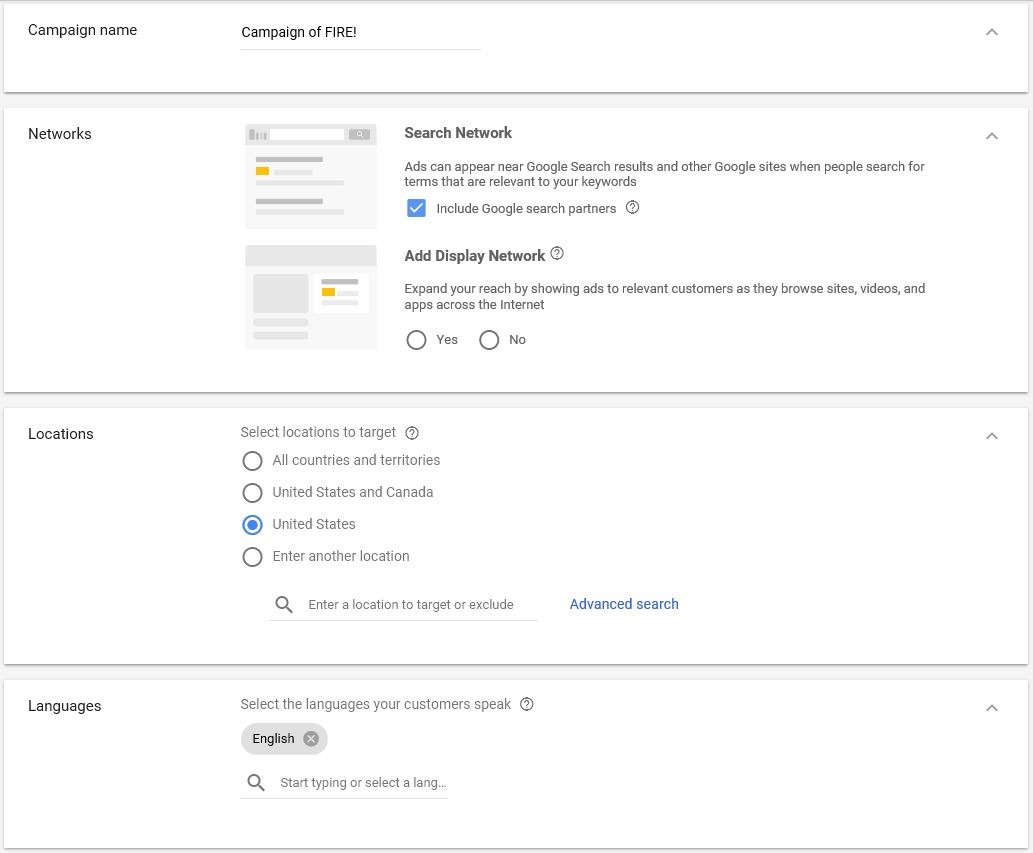Click the Search Network heading

(x=458, y=133)
